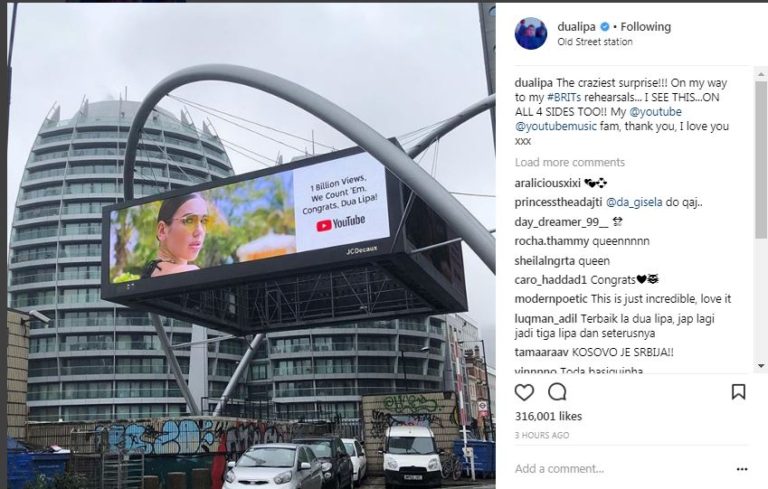The width and height of the screenshot is (768, 489).
Task: Click the billboard photo image
Action: tap(251, 246)
